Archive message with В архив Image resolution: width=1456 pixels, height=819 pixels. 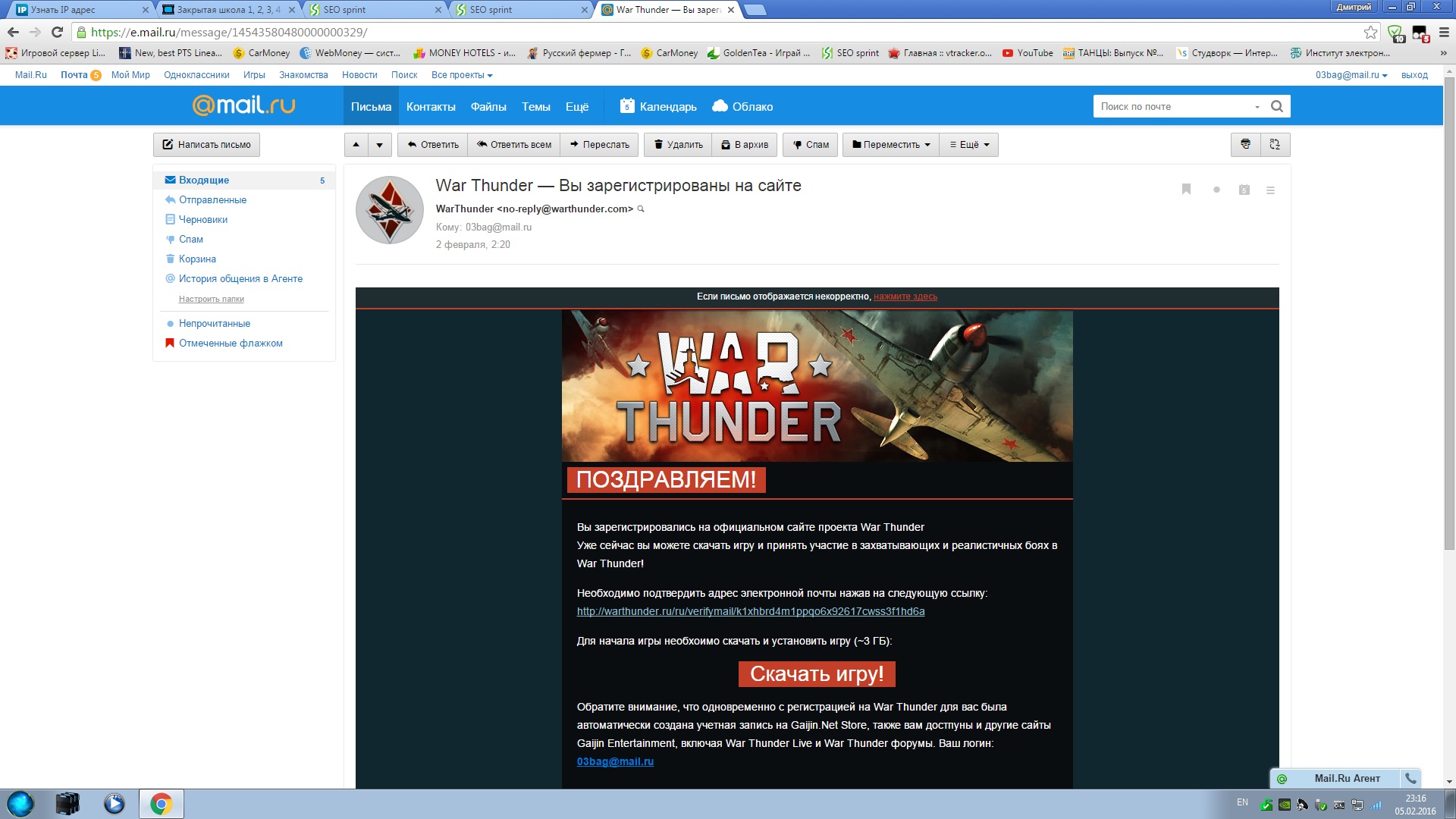[745, 145]
